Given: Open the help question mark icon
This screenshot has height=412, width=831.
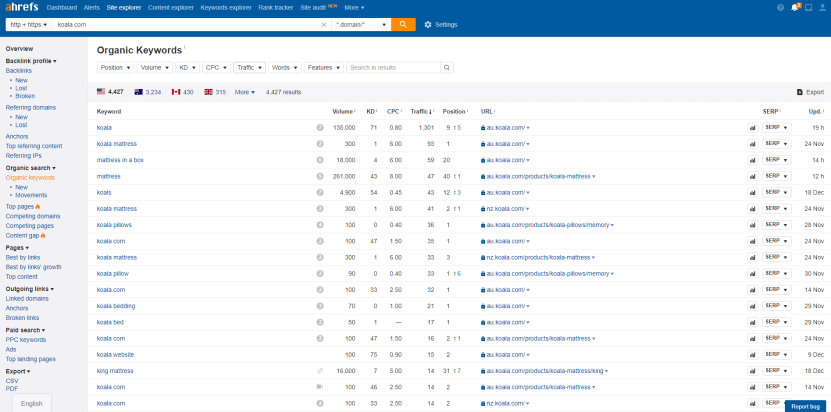Looking at the screenshot, I should pos(780,7).
